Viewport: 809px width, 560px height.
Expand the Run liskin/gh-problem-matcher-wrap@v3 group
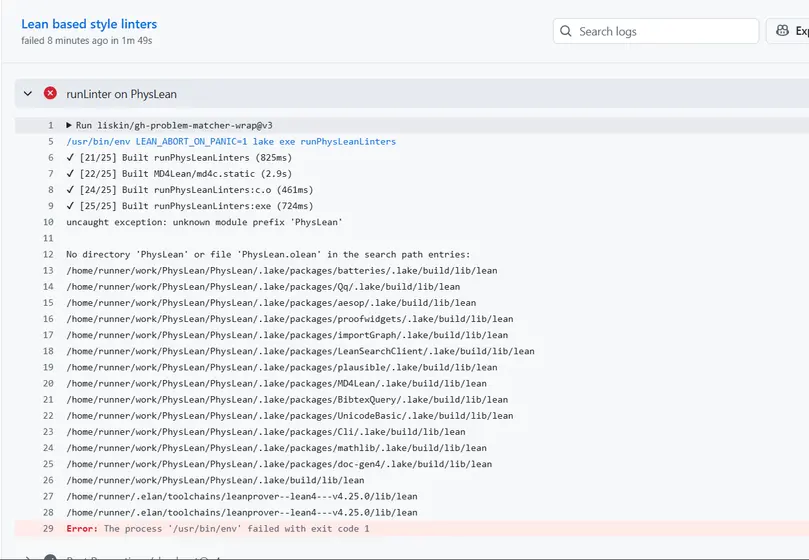click(x=69, y=126)
